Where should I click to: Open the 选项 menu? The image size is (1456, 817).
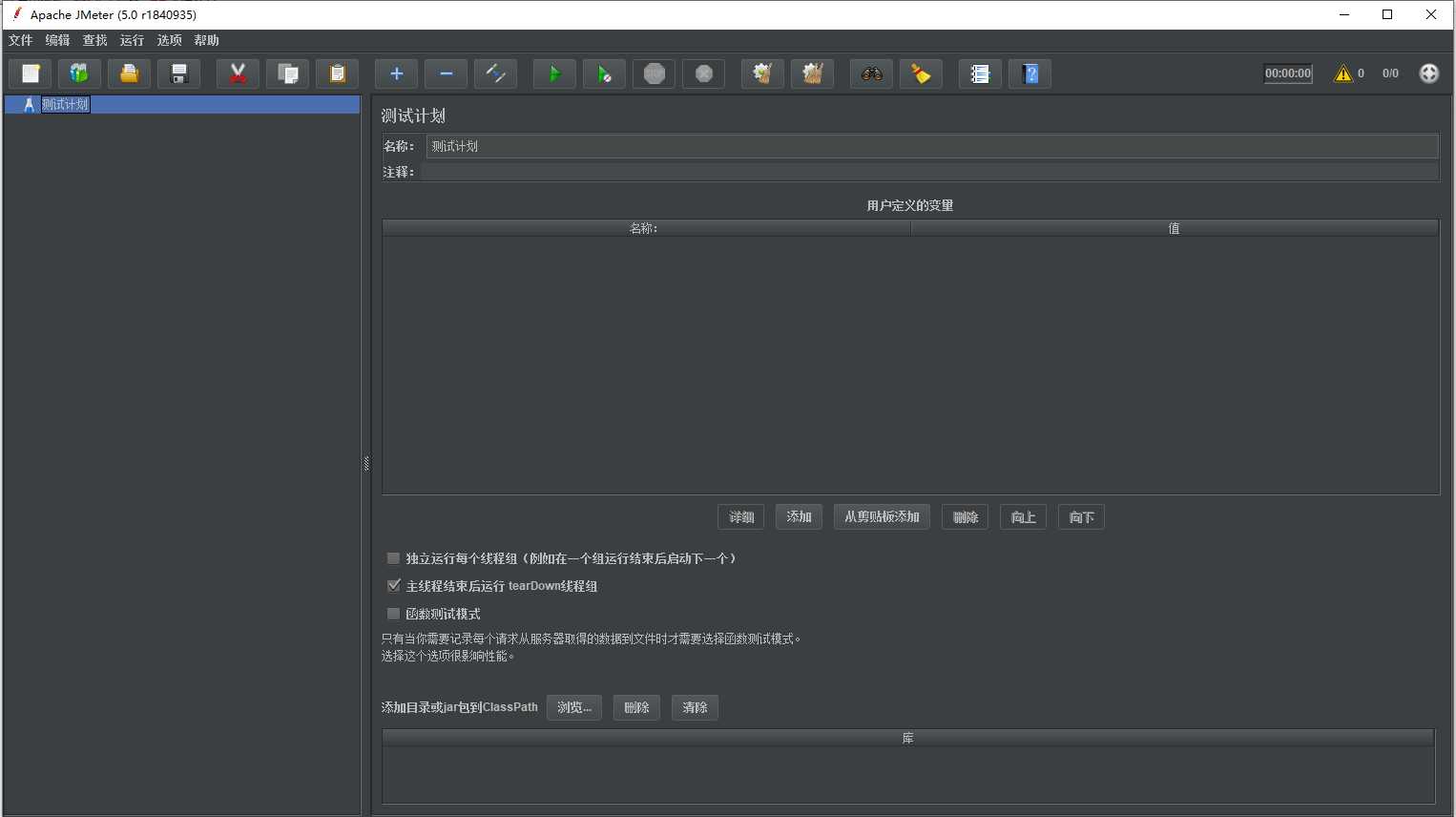[169, 40]
